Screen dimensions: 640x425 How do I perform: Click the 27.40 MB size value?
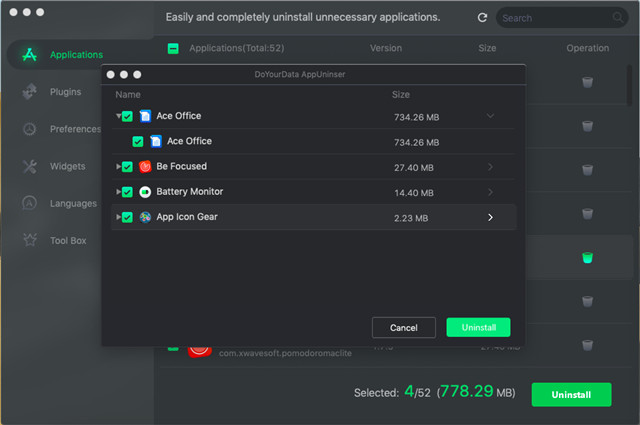[x=413, y=167]
